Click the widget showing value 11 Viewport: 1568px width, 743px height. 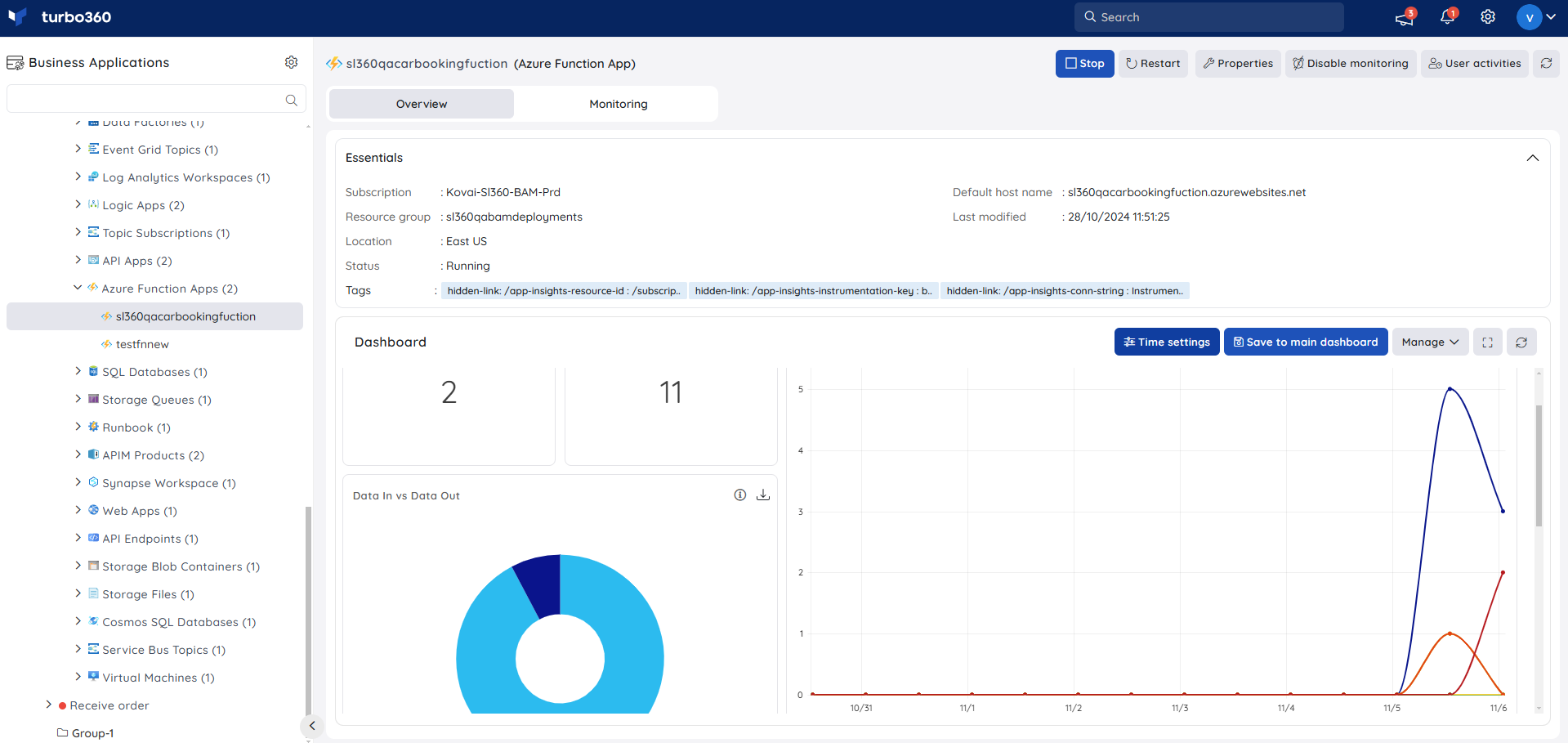[x=671, y=415]
